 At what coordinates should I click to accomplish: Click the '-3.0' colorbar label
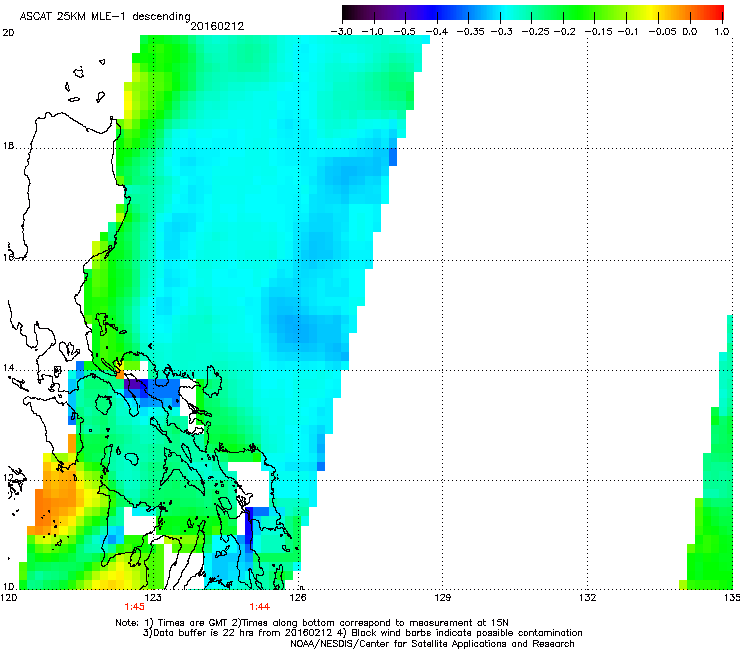341,32
